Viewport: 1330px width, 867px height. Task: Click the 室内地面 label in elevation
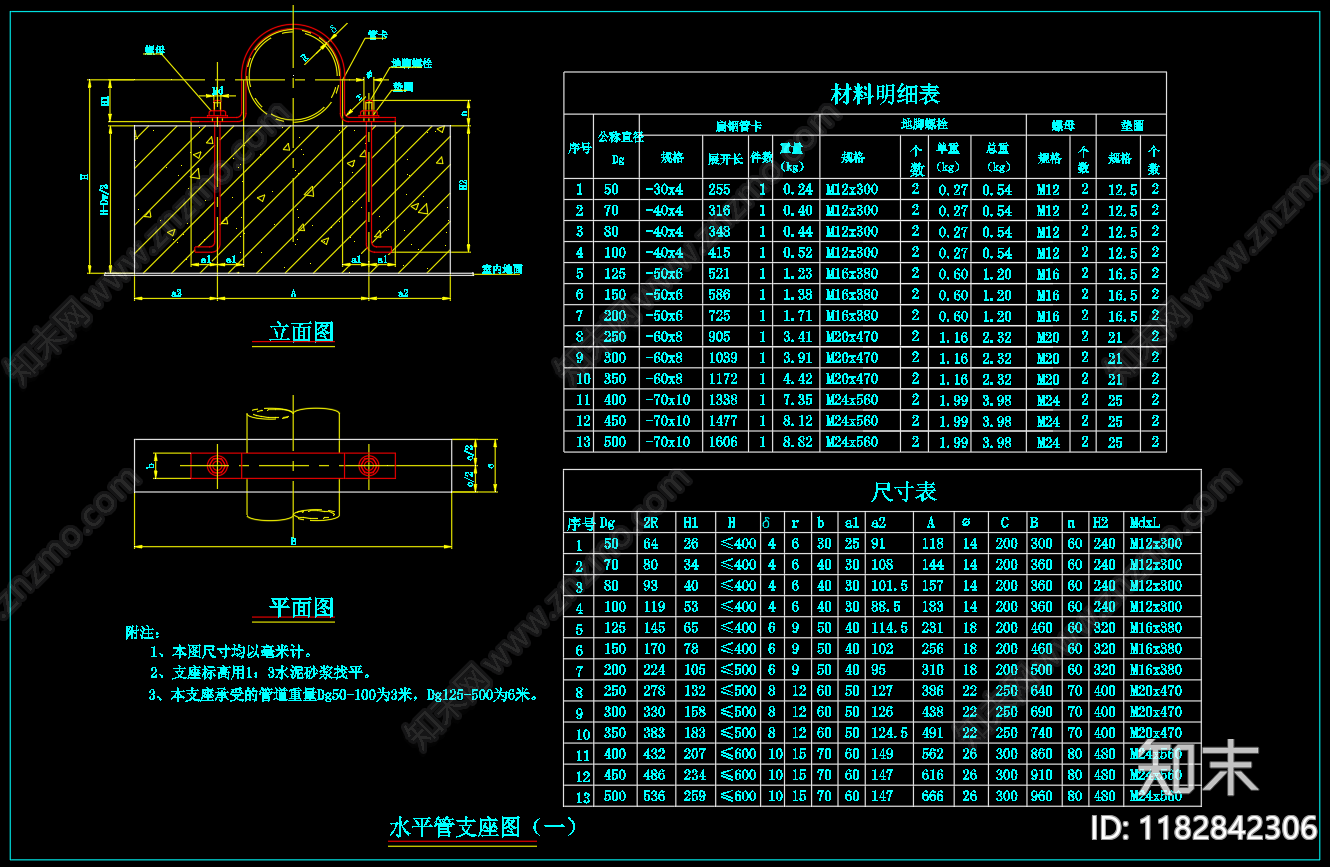501,269
